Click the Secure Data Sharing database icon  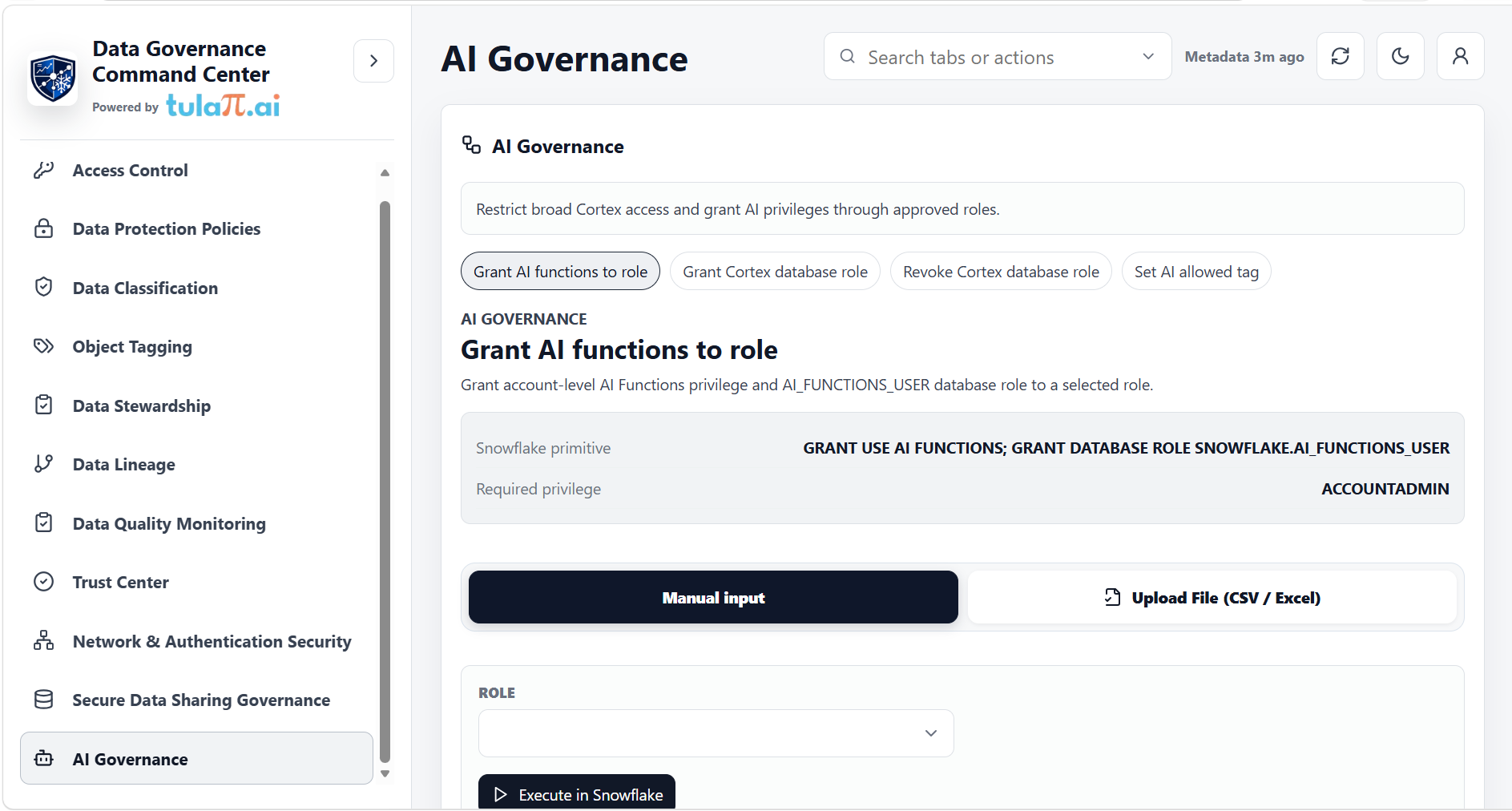[44, 700]
